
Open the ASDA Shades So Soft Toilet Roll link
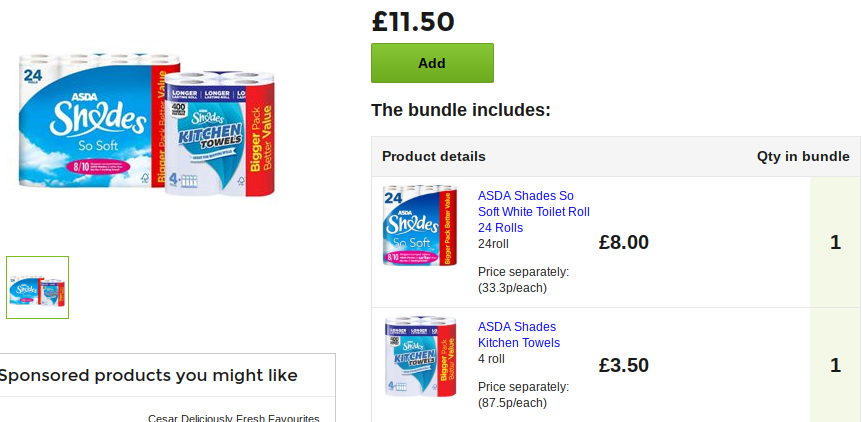(x=533, y=212)
